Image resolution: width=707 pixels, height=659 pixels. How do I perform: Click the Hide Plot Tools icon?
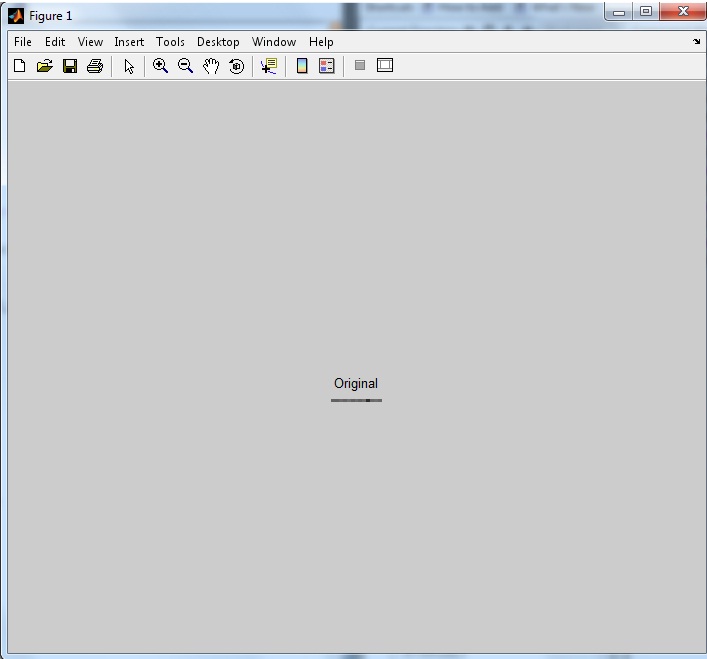(x=360, y=65)
